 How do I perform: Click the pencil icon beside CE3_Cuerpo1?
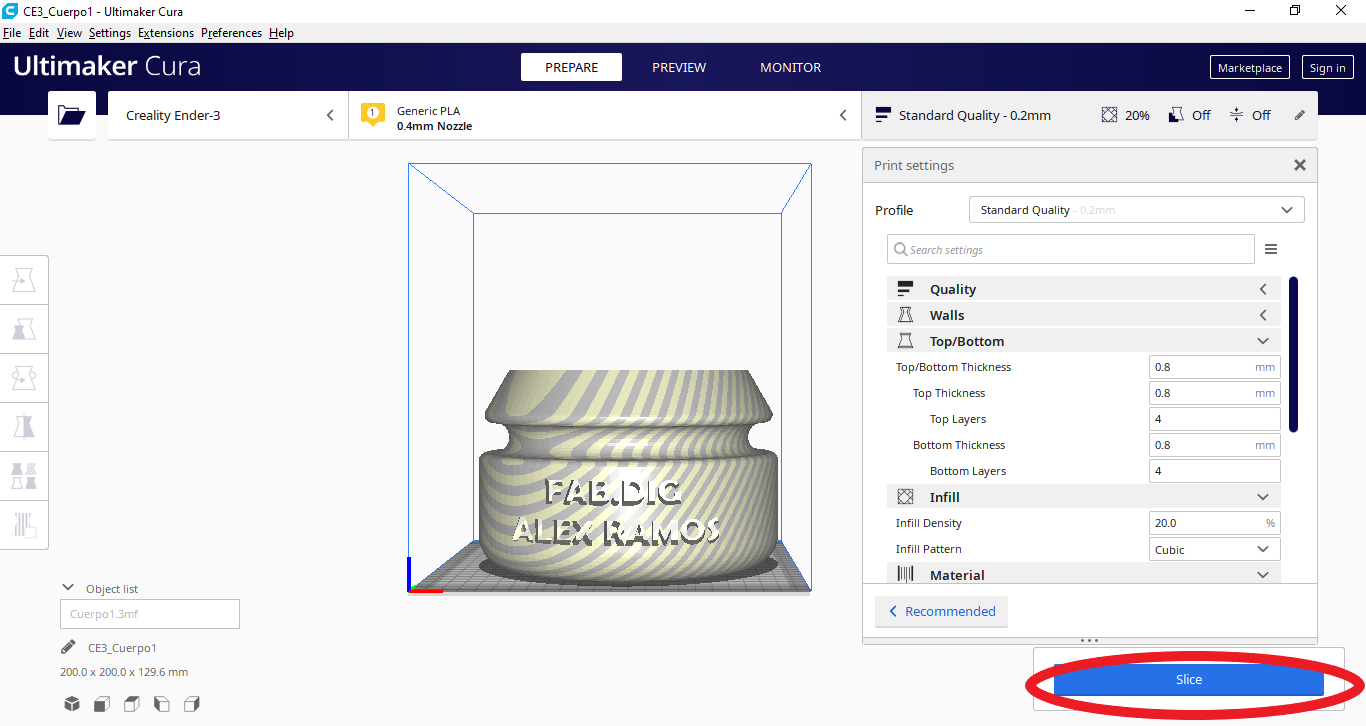point(68,647)
